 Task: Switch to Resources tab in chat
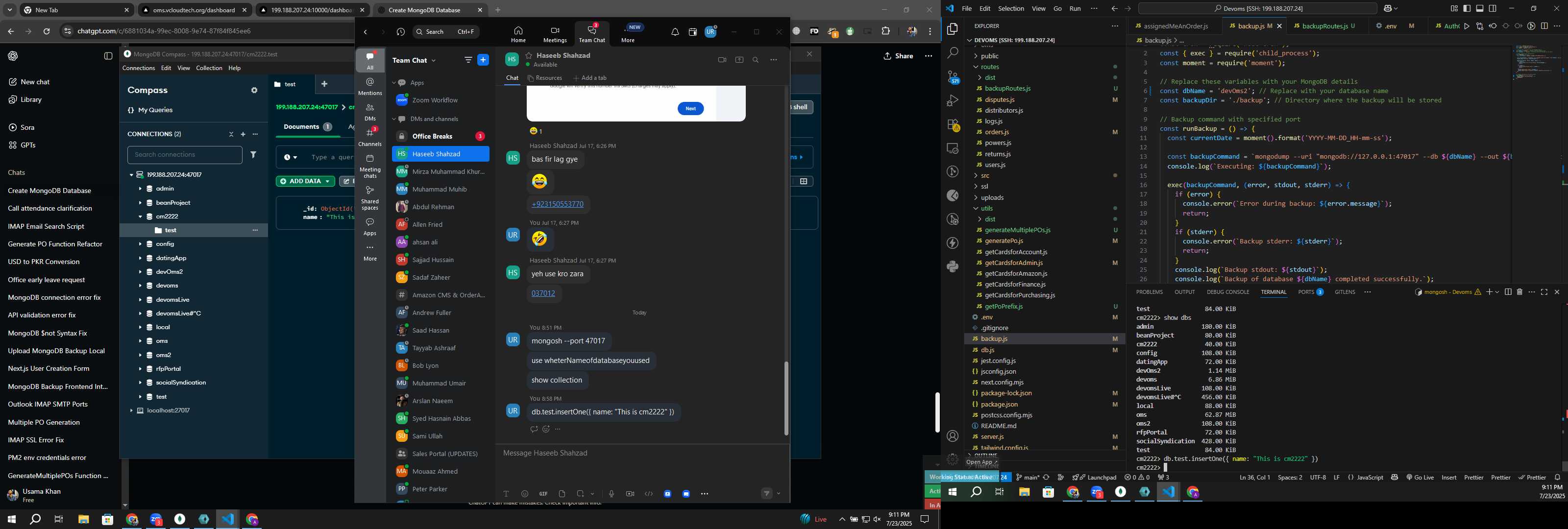tap(544, 78)
